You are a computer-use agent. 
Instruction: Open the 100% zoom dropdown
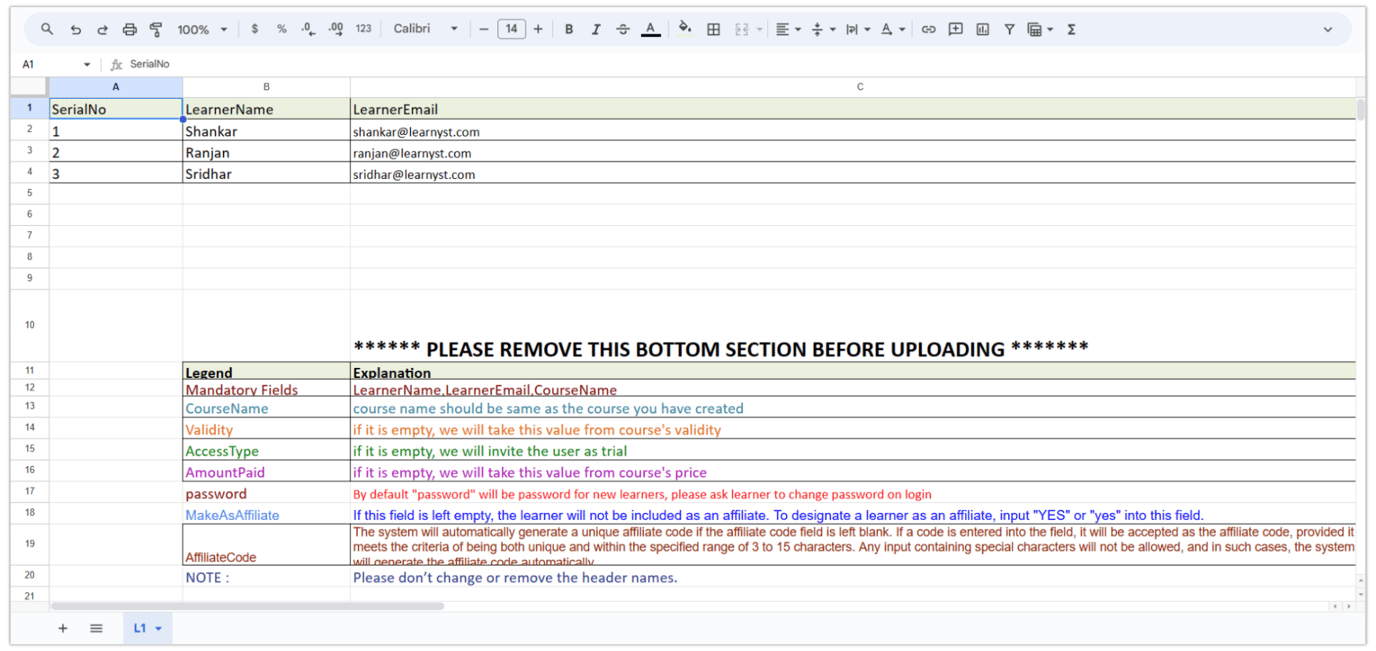pos(202,29)
